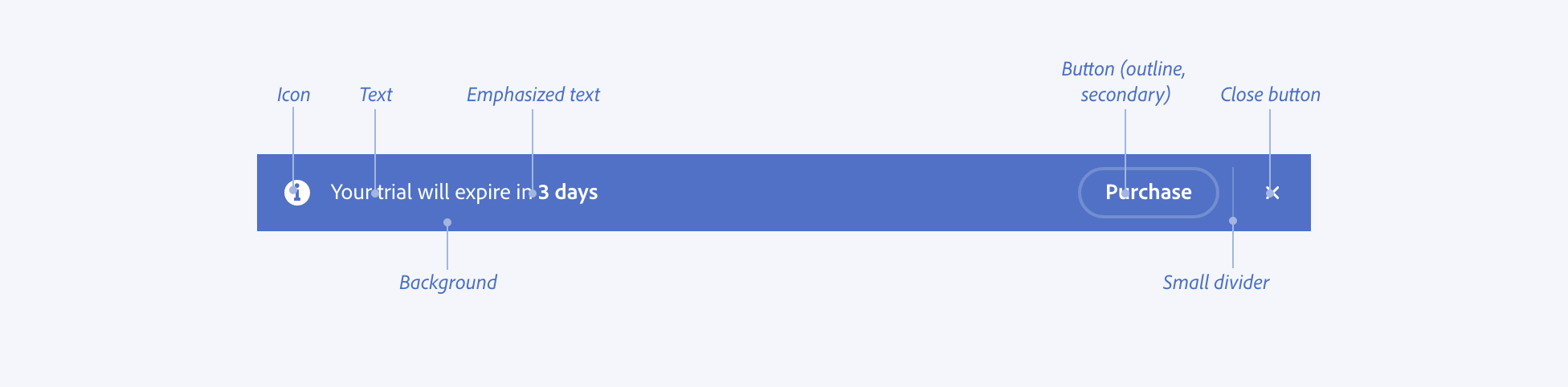Dismiss the trial banner with X icon
Screen dimensions: 1568x387
[1272, 193]
